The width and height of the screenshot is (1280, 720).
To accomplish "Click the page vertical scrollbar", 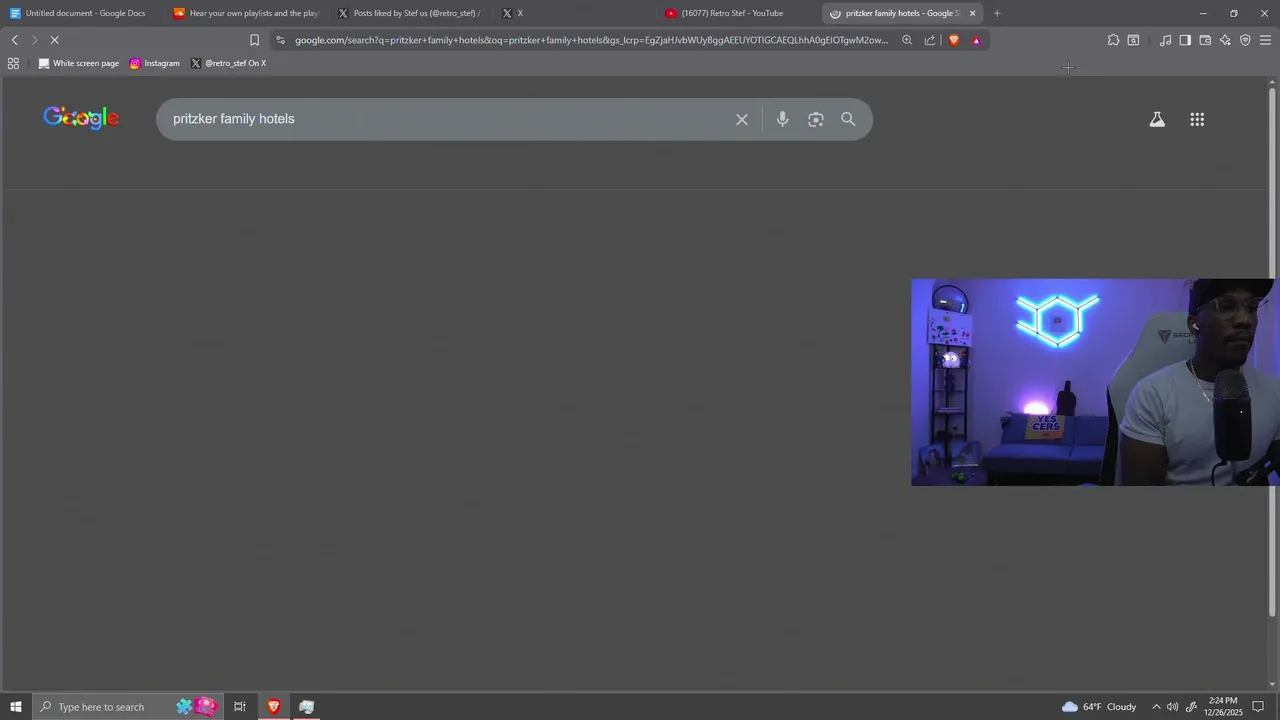I will (x=1274, y=350).
